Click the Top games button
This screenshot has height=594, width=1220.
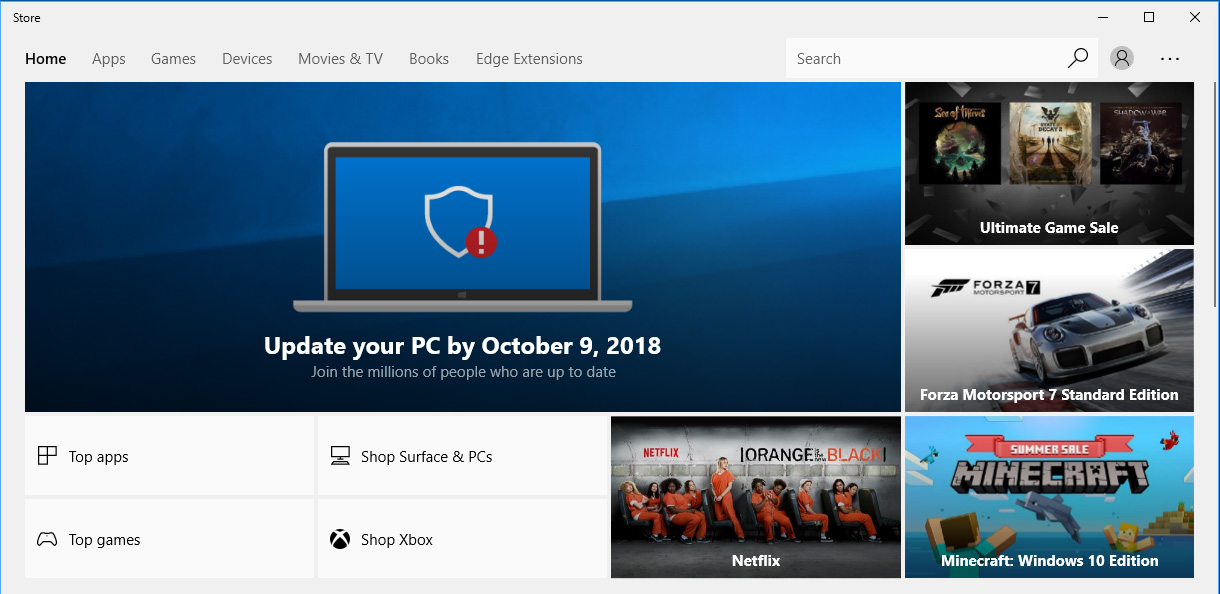[x=170, y=539]
